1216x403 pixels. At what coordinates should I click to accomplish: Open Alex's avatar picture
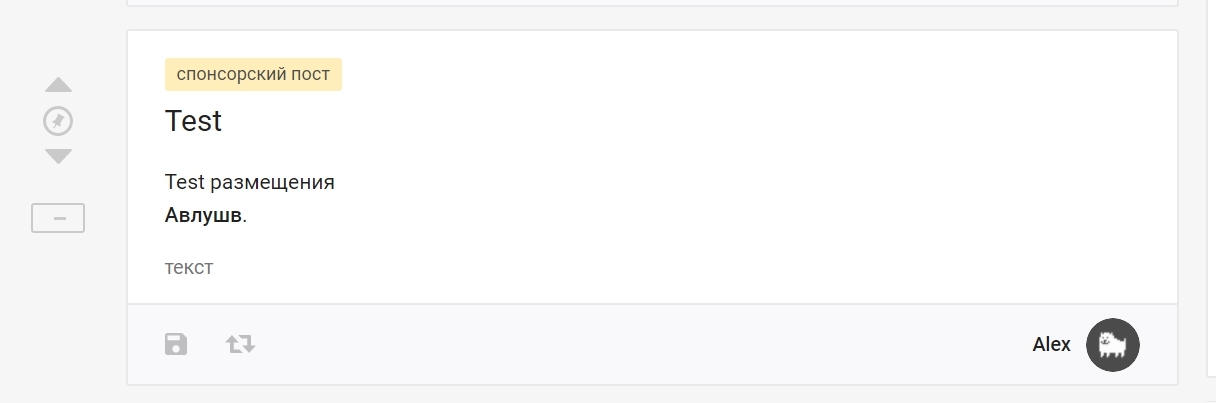tap(1113, 345)
